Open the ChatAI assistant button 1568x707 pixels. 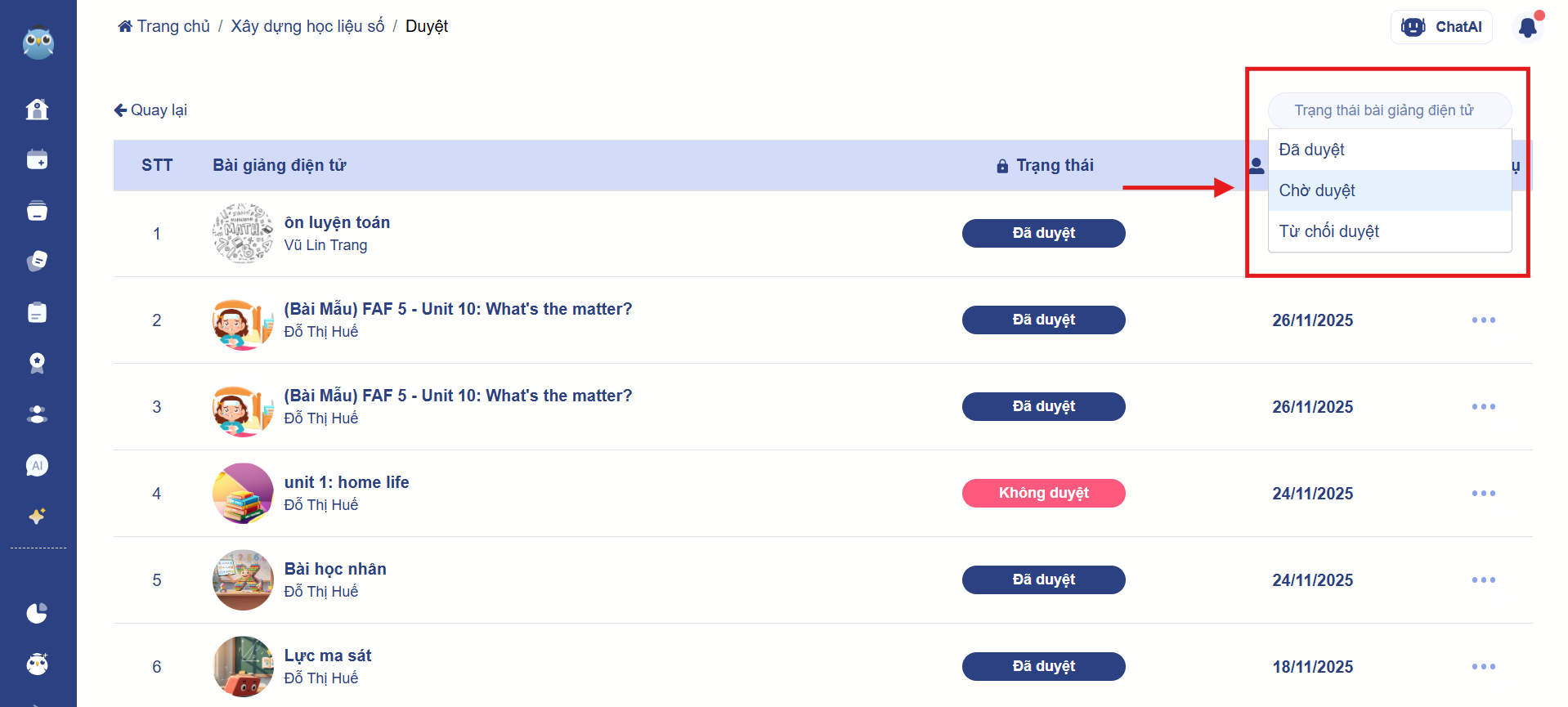tap(1441, 27)
